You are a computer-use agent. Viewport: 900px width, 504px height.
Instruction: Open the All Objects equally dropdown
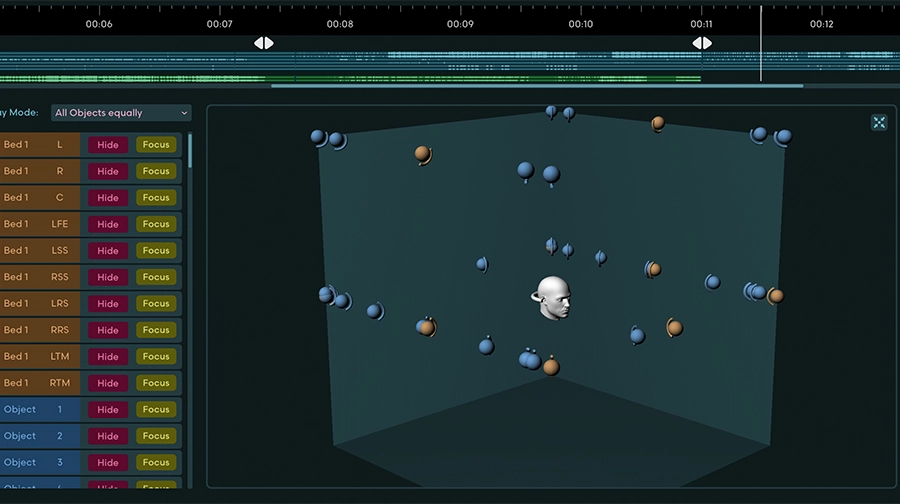point(121,113)
